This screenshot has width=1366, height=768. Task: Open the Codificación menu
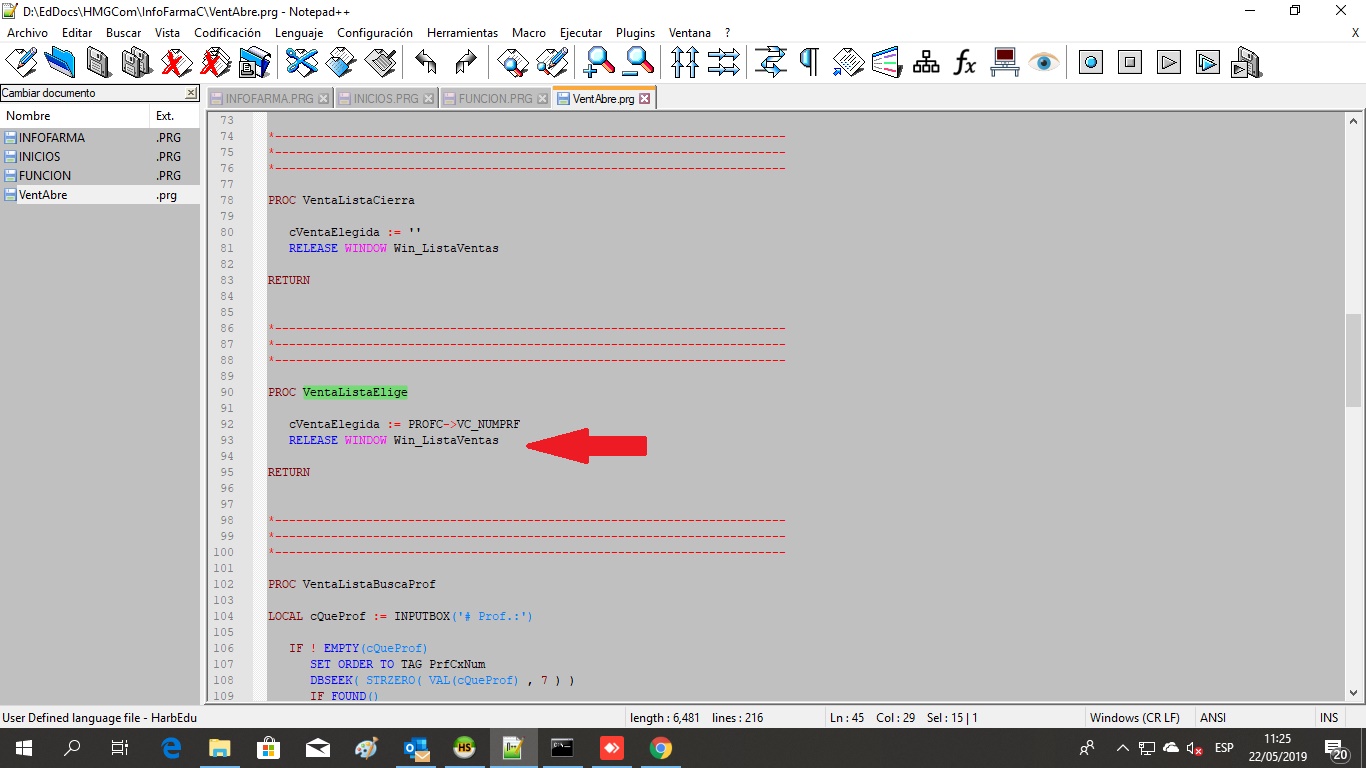tap(227, 33)
